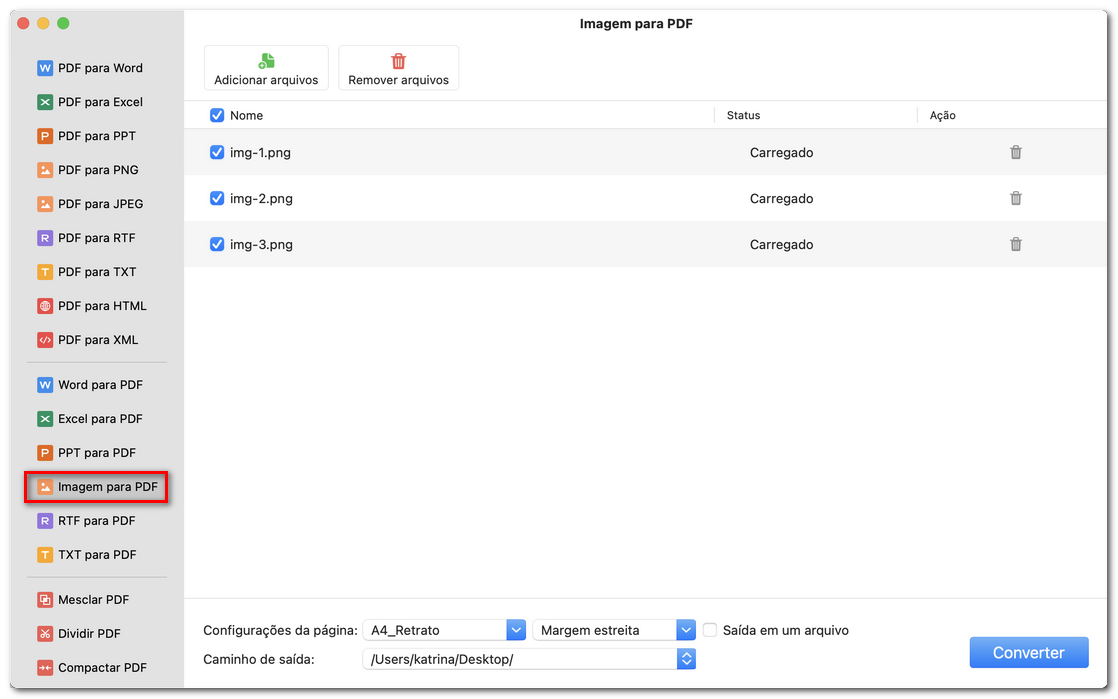1118x699 pixels.
Task: Open the Margem estreita margin dropdown
Action: click(685, 630)
